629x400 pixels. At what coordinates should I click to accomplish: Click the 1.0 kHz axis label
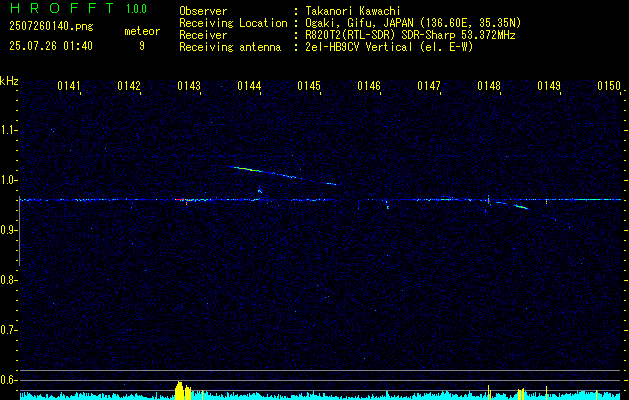point(8,180)
